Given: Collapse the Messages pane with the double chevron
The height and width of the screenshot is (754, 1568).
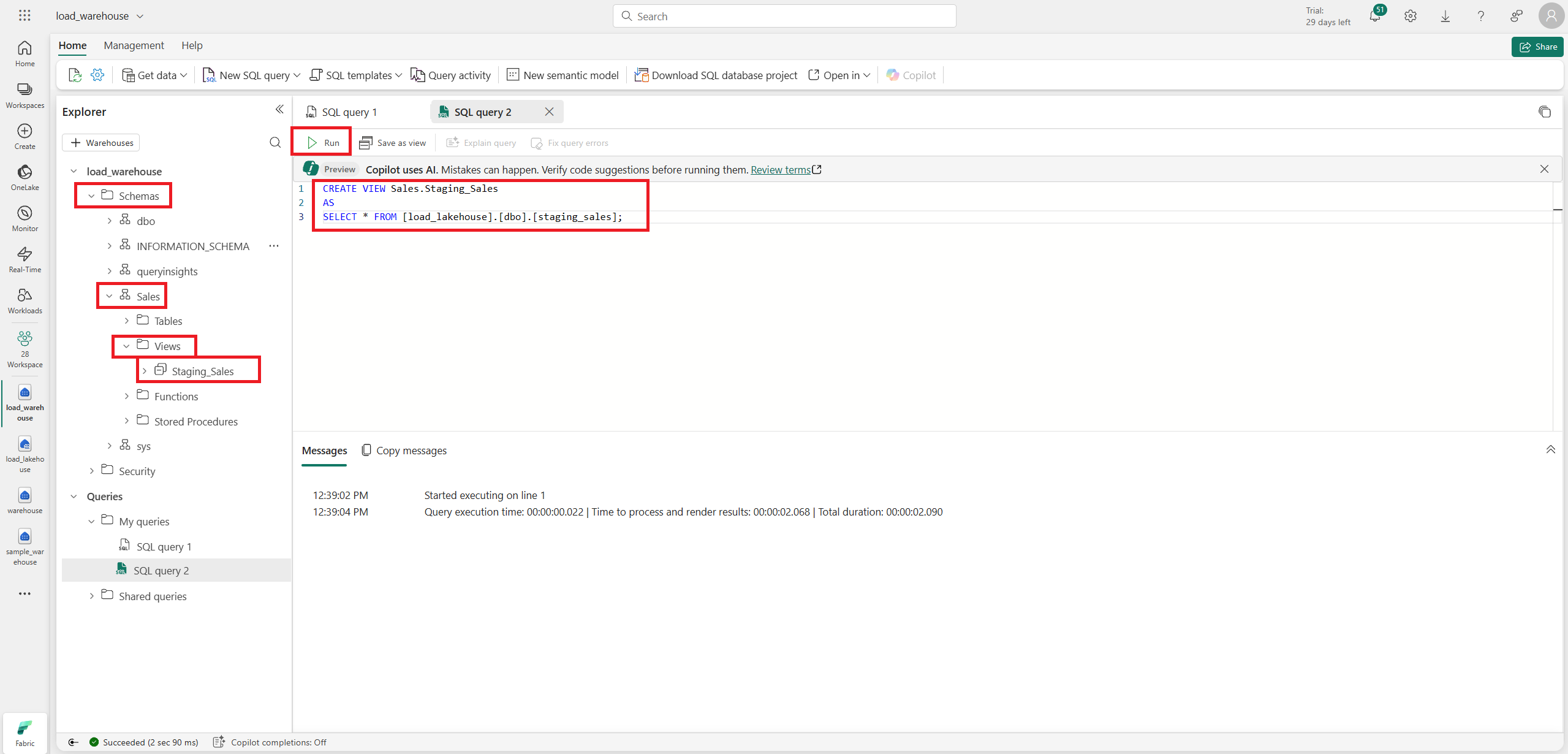Looking at the screenshot, I should 1550,449.
